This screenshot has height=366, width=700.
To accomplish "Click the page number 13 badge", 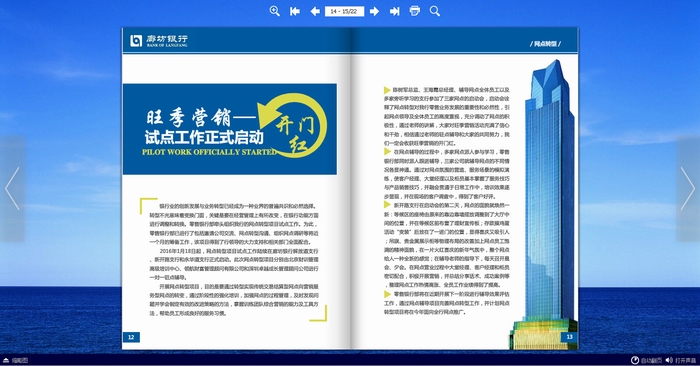I will point(569,337).
